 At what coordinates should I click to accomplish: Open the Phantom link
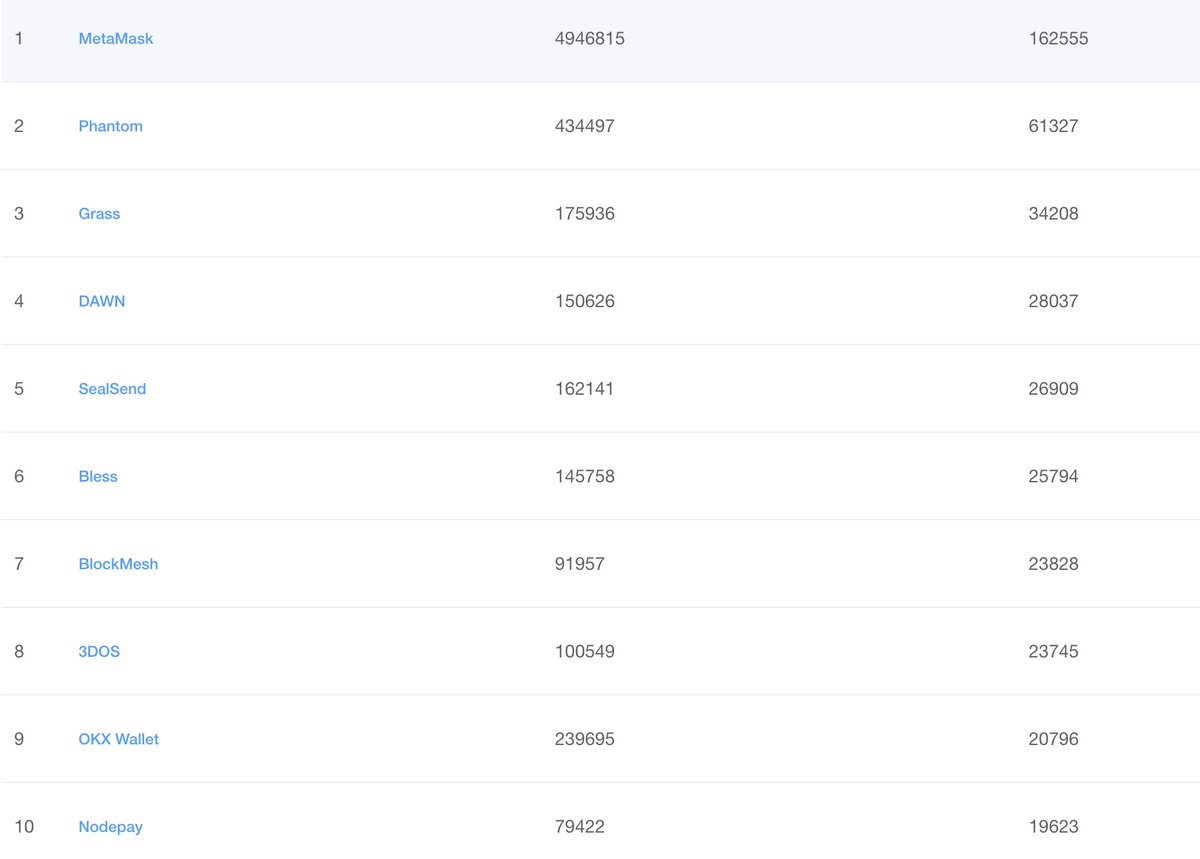(110, 126)
